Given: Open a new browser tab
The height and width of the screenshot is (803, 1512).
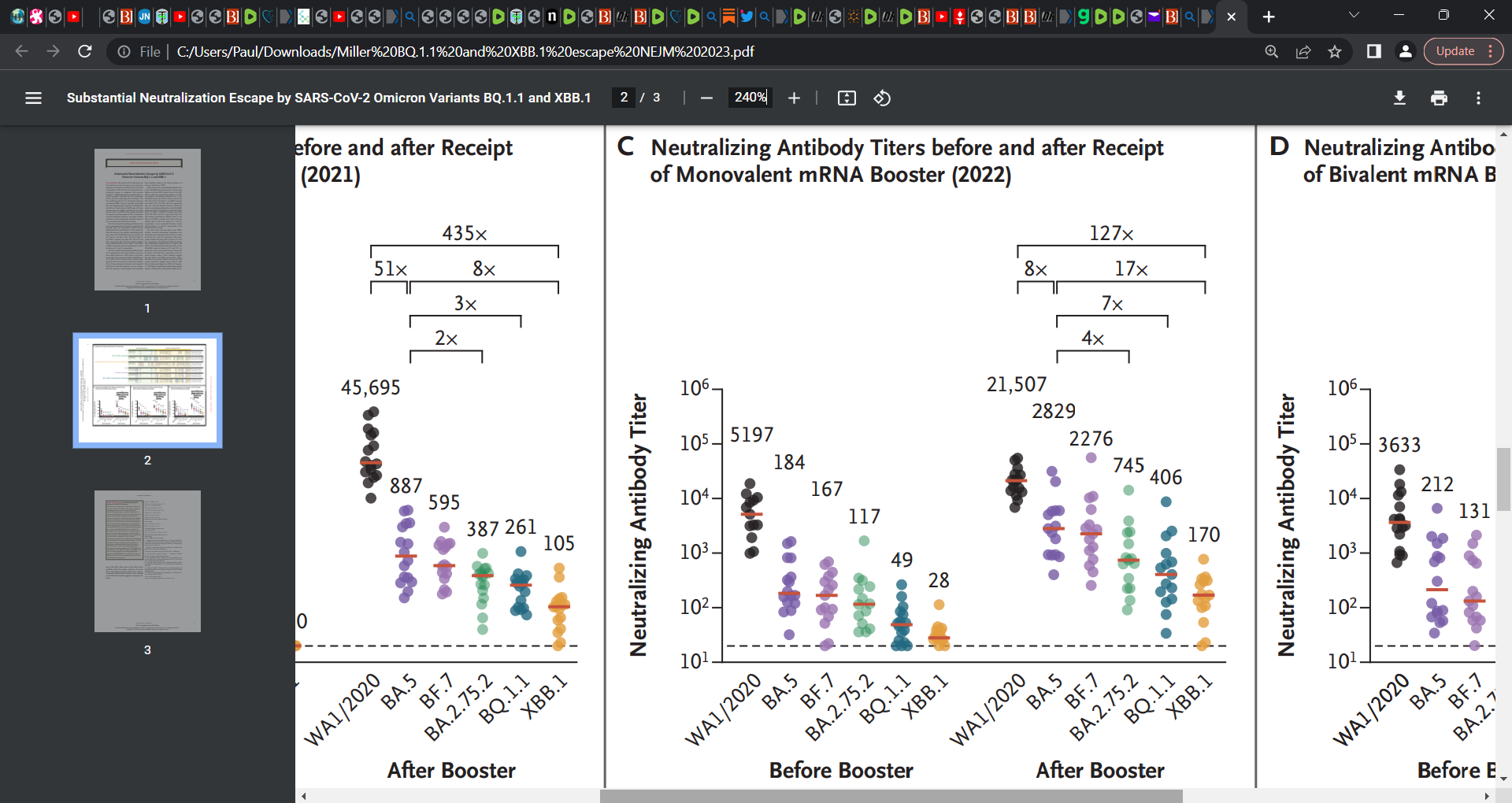Looking at the screenshot, I should tap(1269, 17).
